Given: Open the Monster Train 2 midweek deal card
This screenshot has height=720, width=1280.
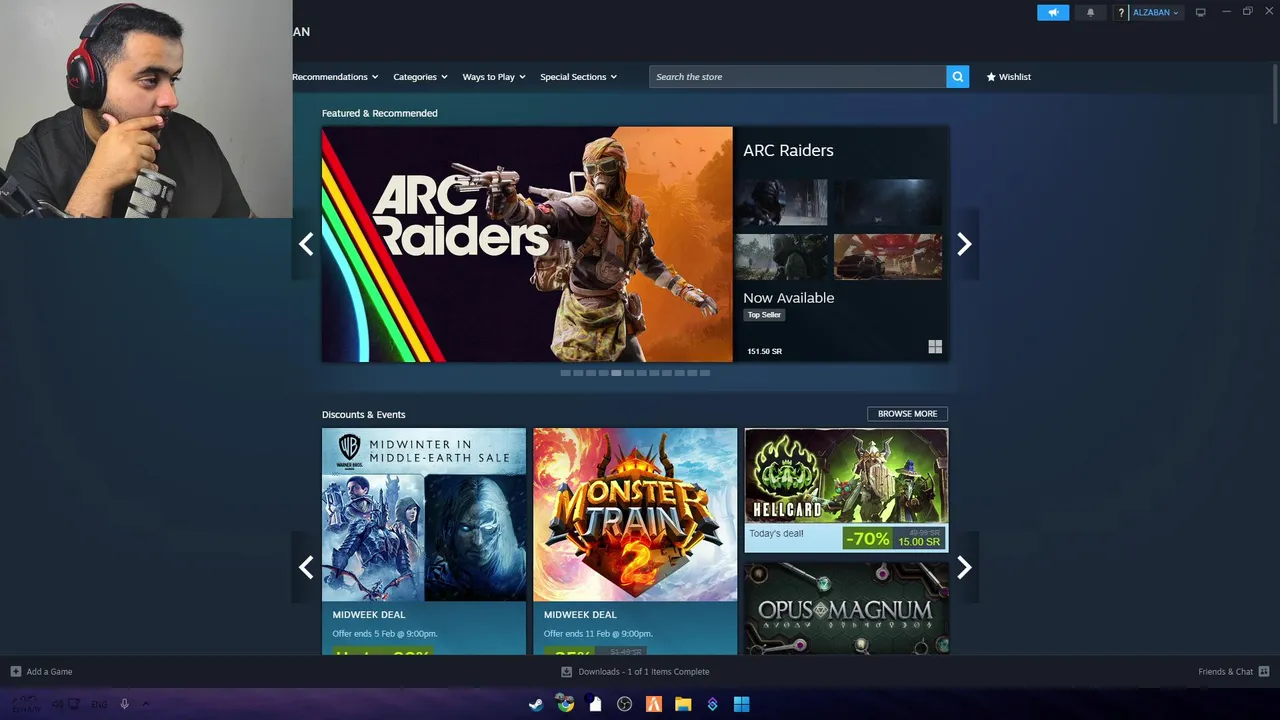Looking at the screenshot, I should (x=635, y=541).
